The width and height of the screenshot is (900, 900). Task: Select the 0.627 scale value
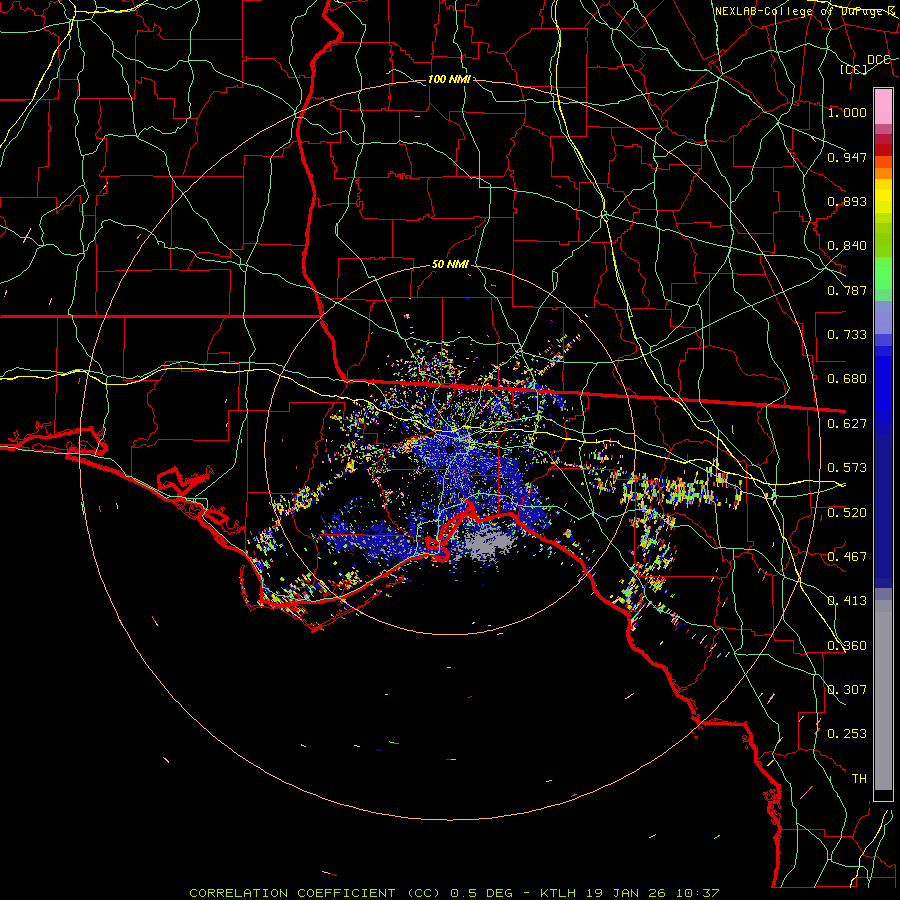click(847, 424)
